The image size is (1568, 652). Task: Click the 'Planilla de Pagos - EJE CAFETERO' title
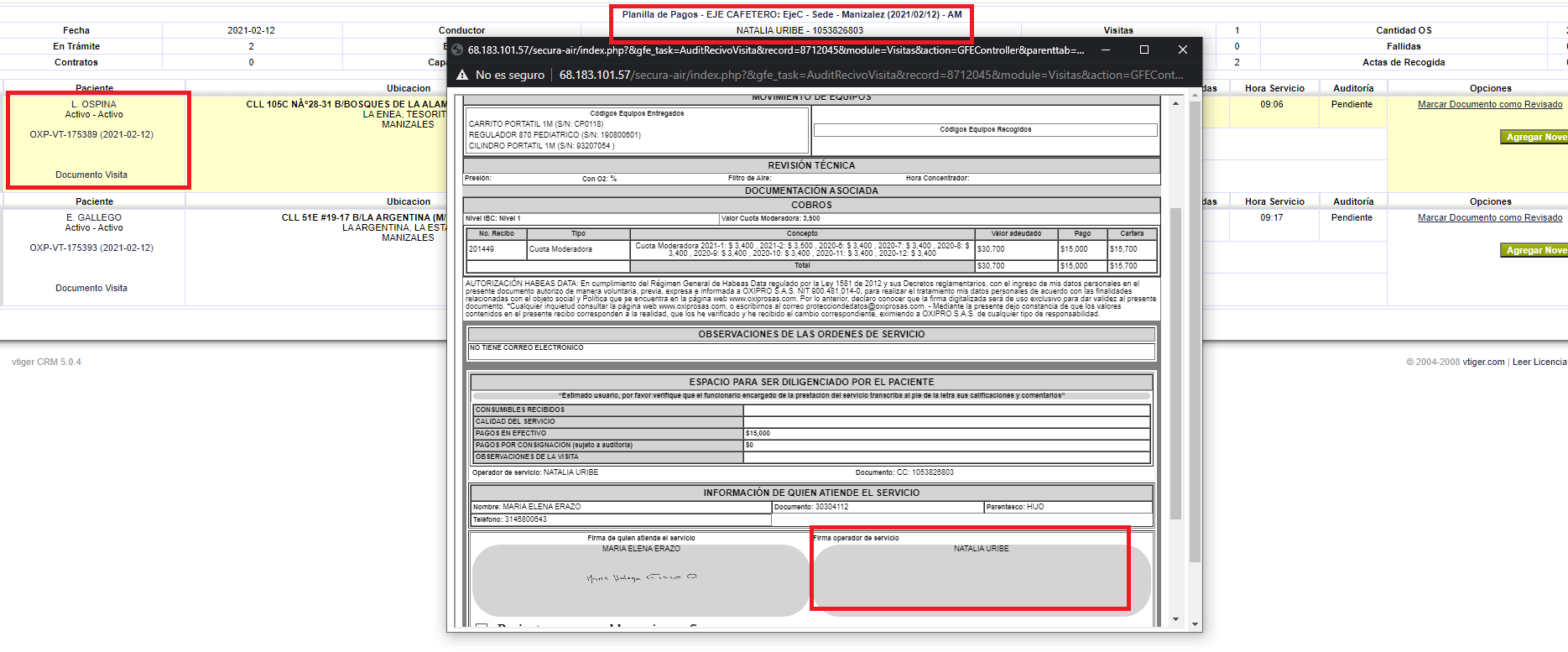point(792,14)
